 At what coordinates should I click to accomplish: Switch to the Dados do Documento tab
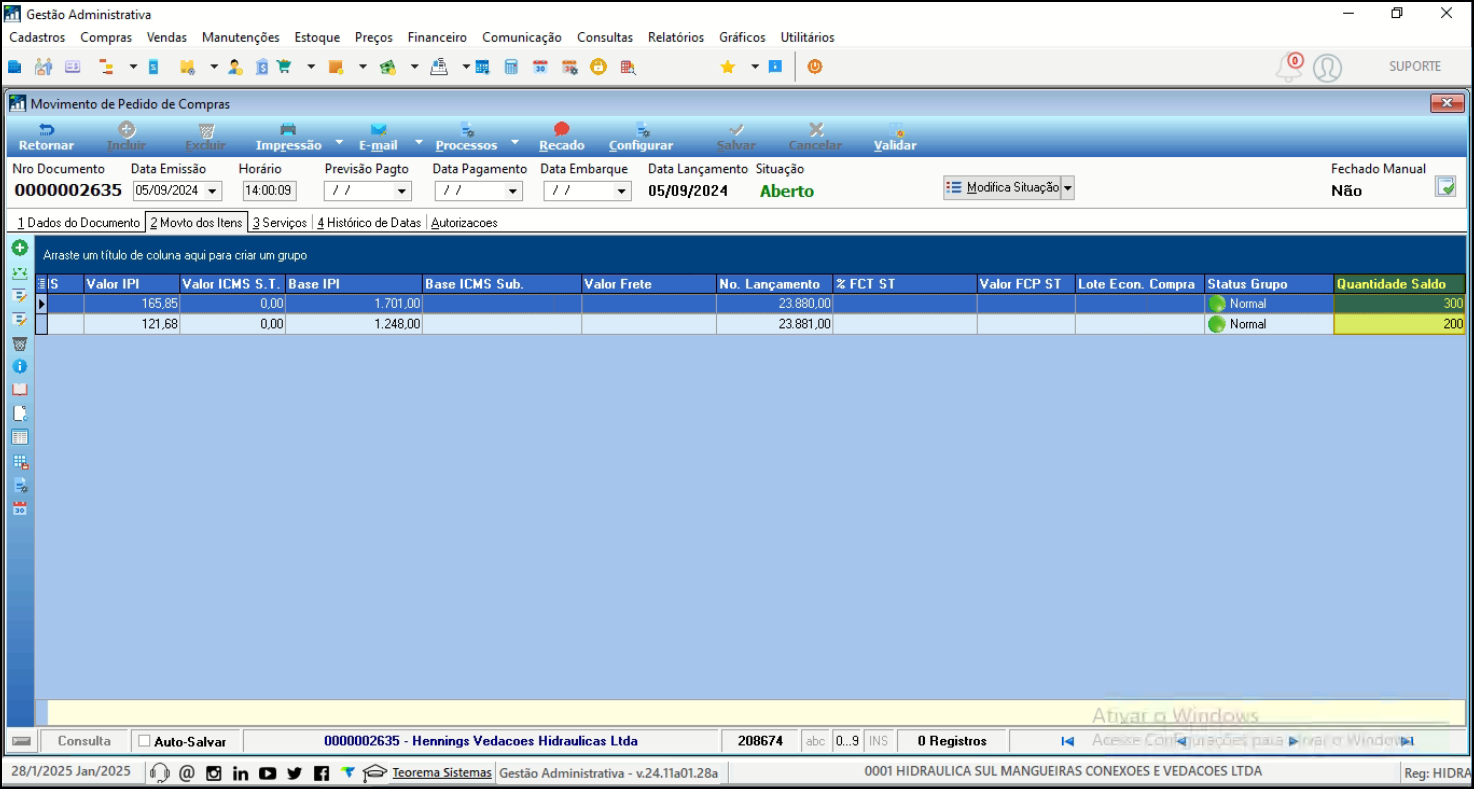tap(78, 223)
